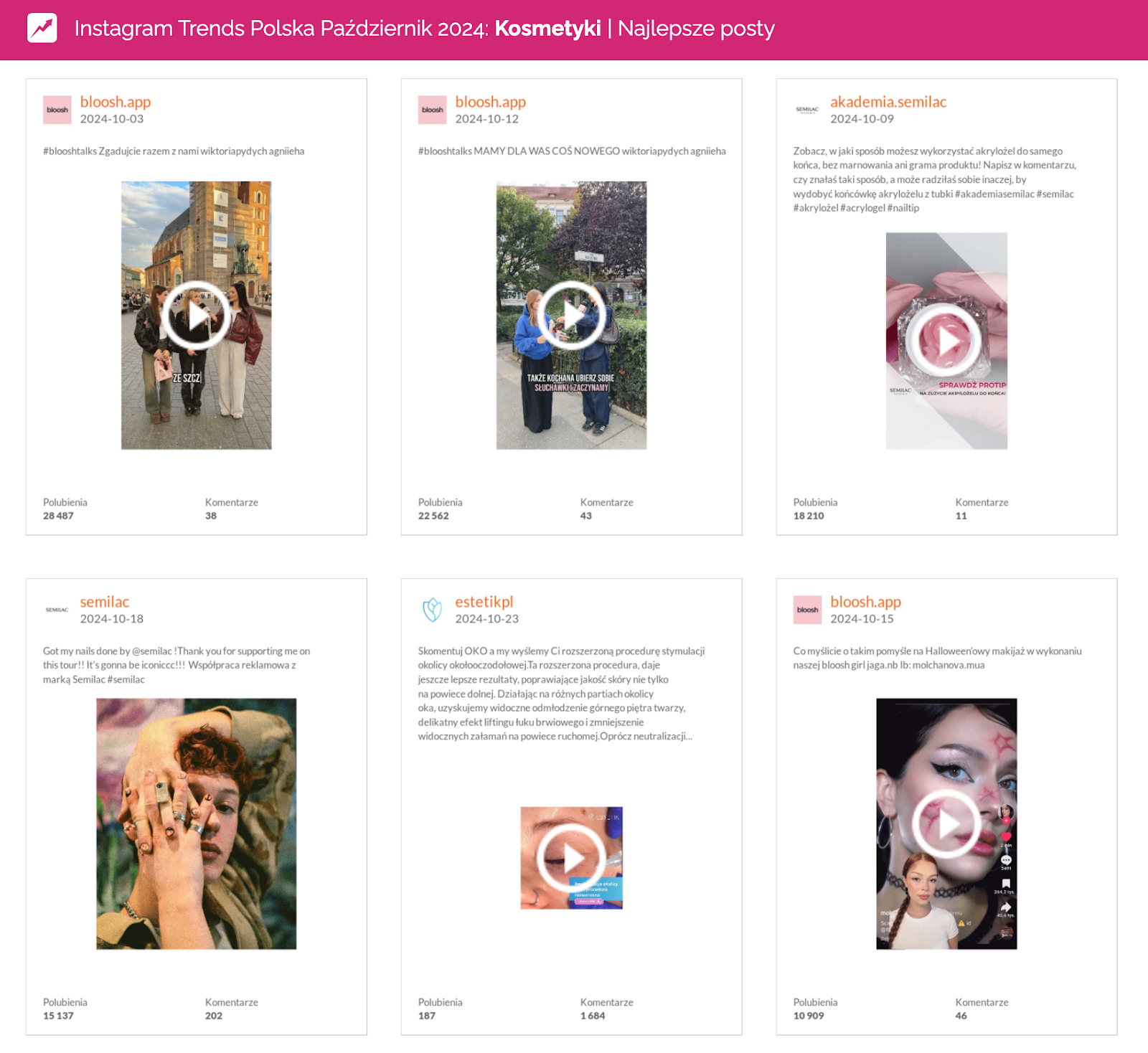Click header title 'Kosmetyki'
1148x1053 pixels.
[548, 28]
